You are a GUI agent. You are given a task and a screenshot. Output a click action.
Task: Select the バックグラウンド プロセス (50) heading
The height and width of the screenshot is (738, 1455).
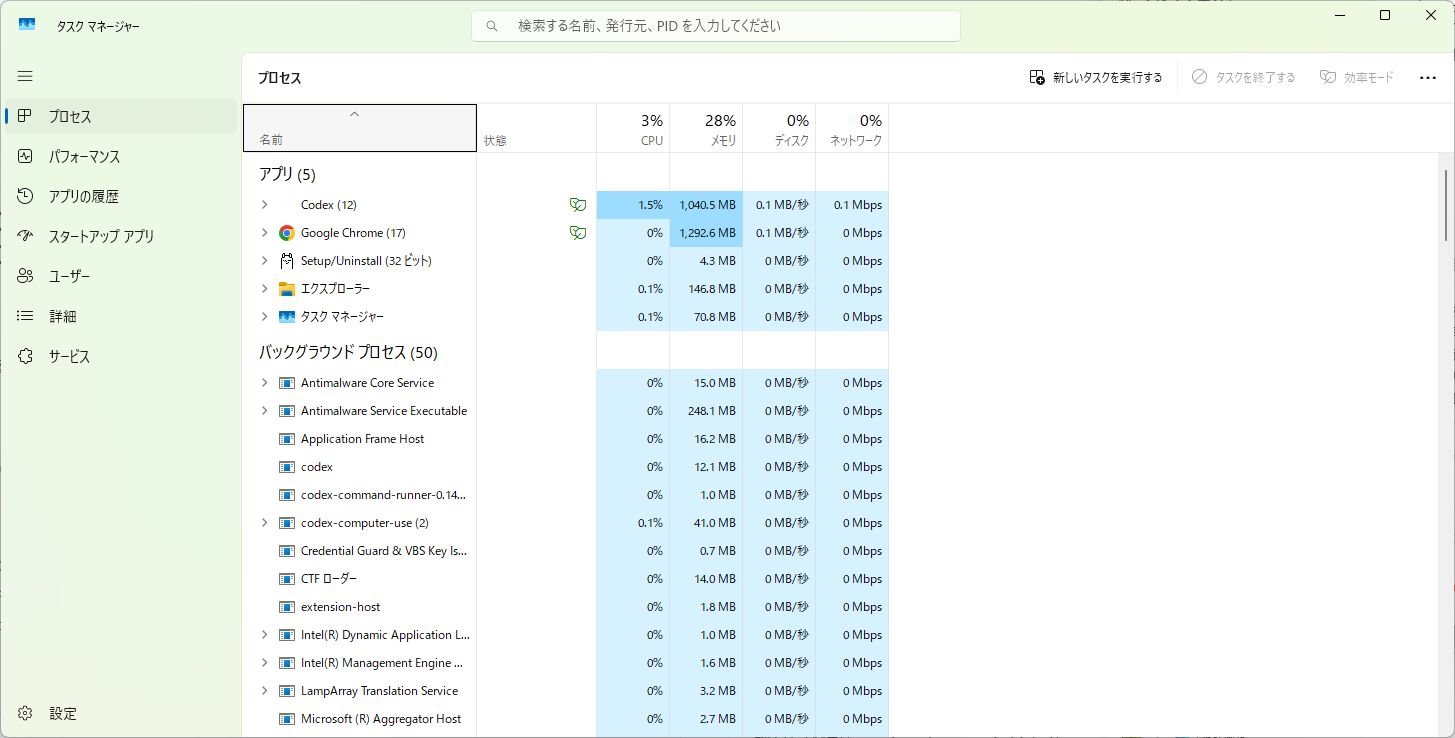[348, 353]
